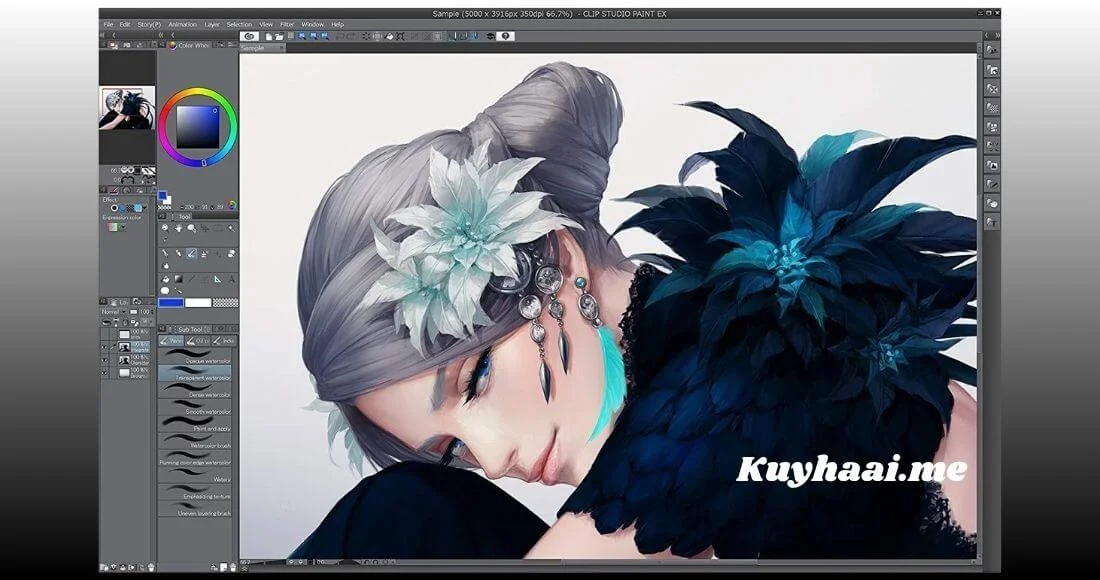Select the Eyedropper tool

pyautogui.click(x=165, y=241)
